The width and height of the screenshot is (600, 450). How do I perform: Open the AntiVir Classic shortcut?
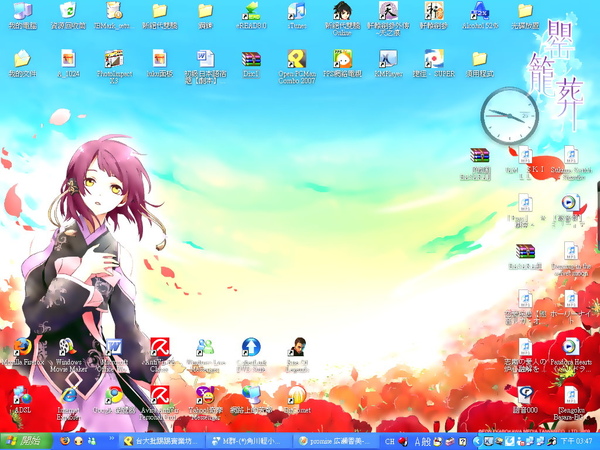click(x=160, y=355)
